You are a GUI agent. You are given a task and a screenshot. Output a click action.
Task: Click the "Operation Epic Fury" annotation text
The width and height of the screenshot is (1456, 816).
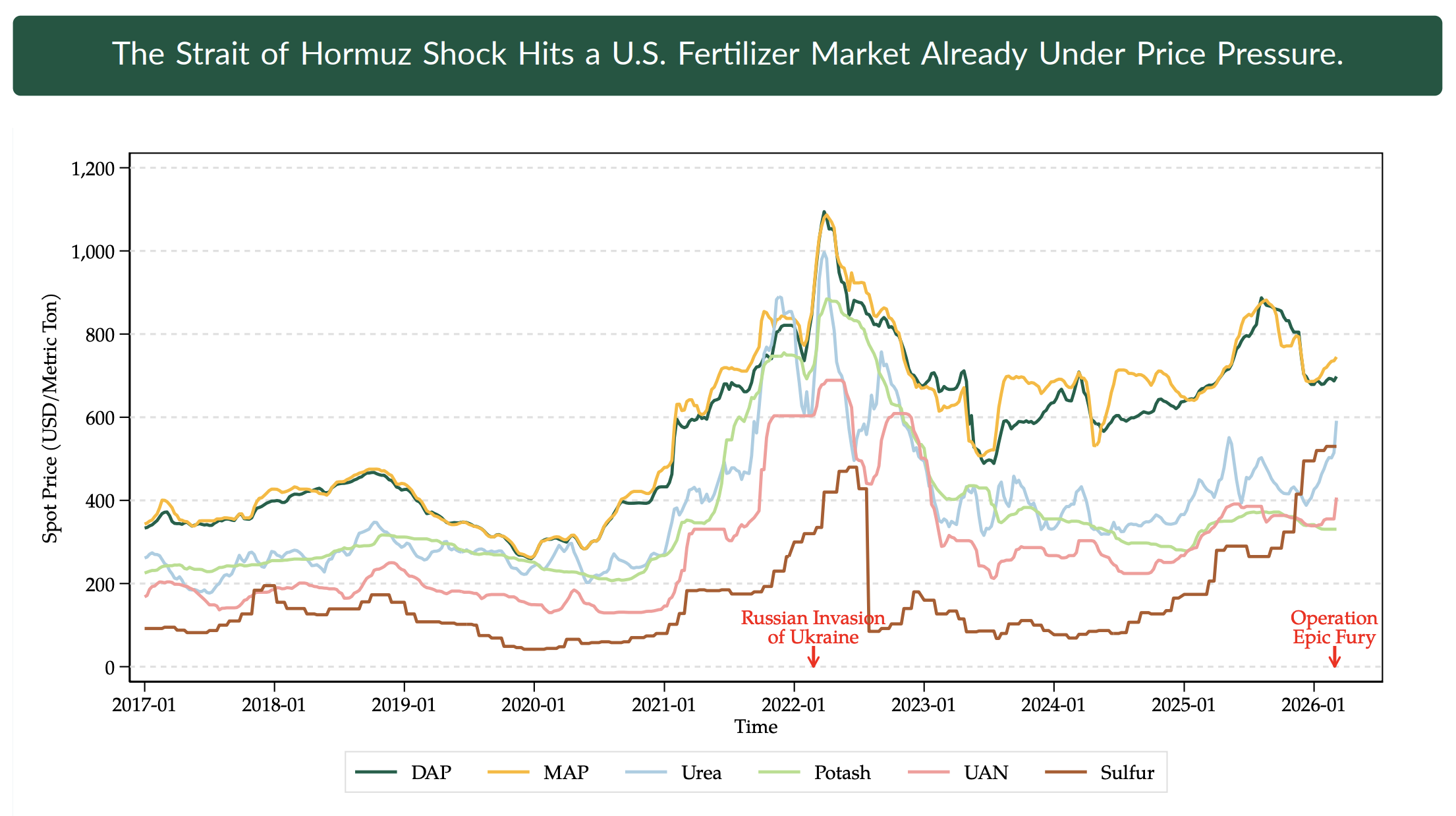pyautogui.click(x=1333, y=627)
